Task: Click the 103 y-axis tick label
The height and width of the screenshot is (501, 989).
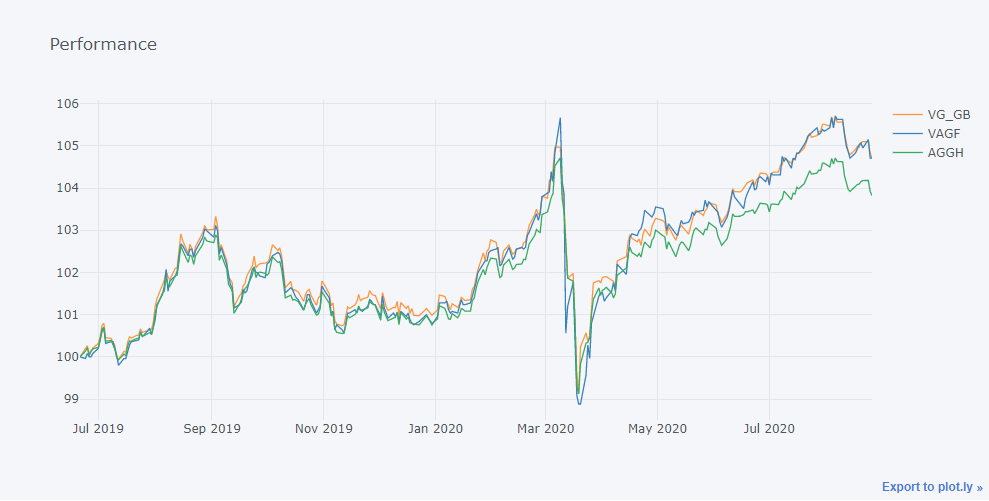Action: click(67, 230)
